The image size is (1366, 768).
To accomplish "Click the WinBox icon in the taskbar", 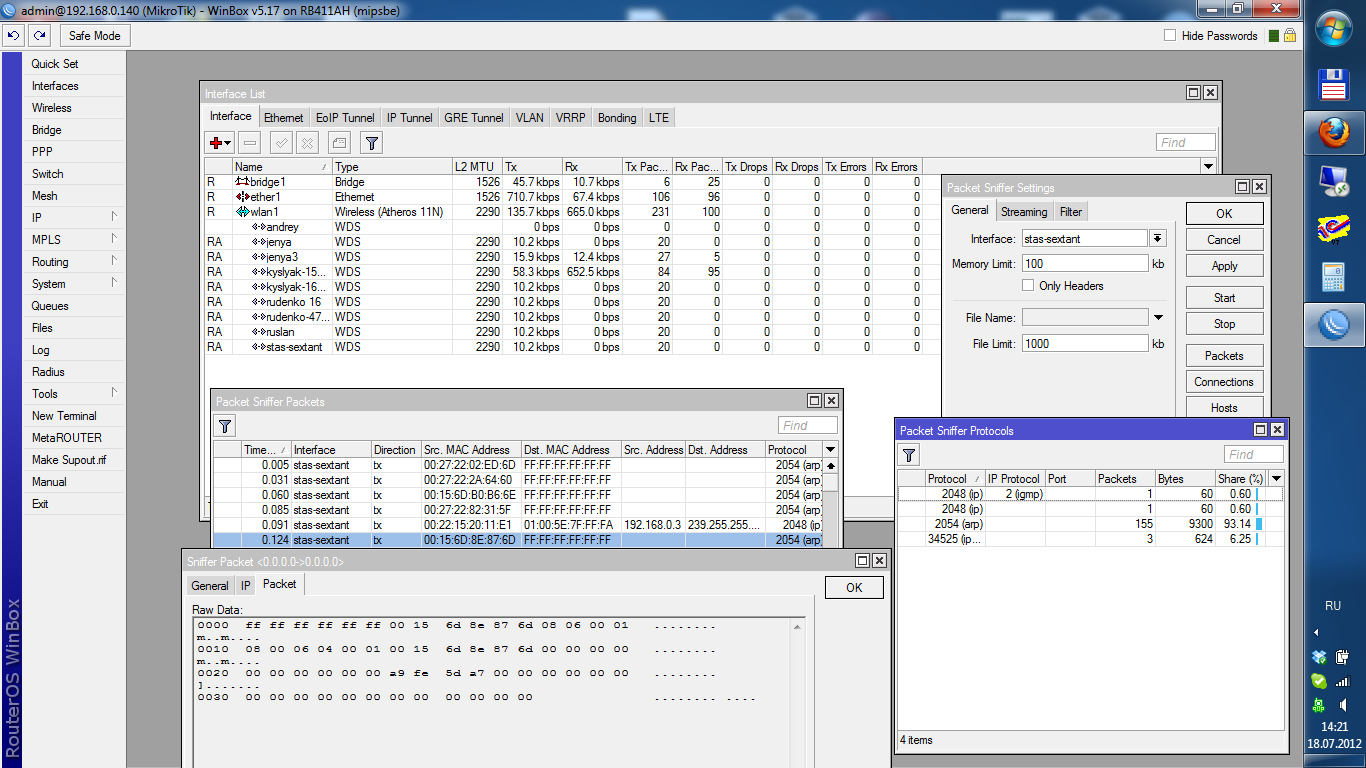I will [x=1334, y=324].
